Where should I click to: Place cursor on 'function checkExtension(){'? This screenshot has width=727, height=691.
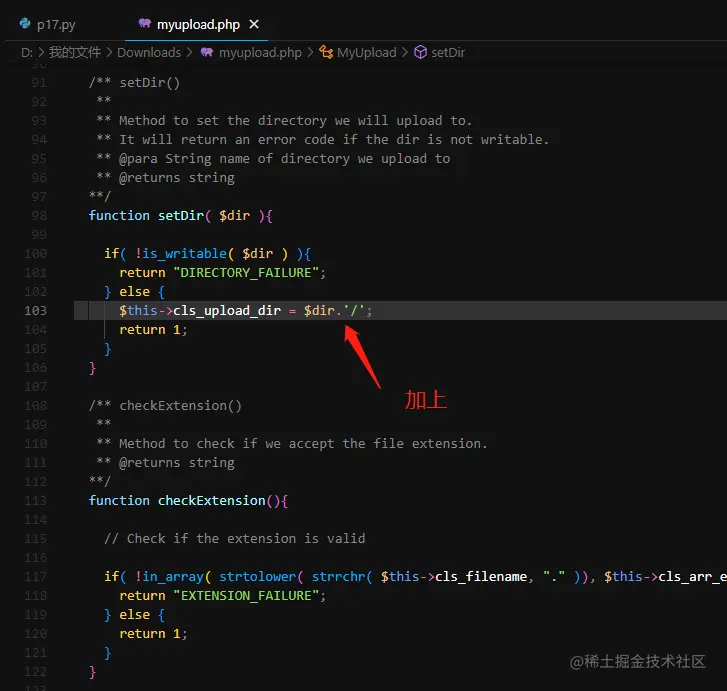(188, 501)
